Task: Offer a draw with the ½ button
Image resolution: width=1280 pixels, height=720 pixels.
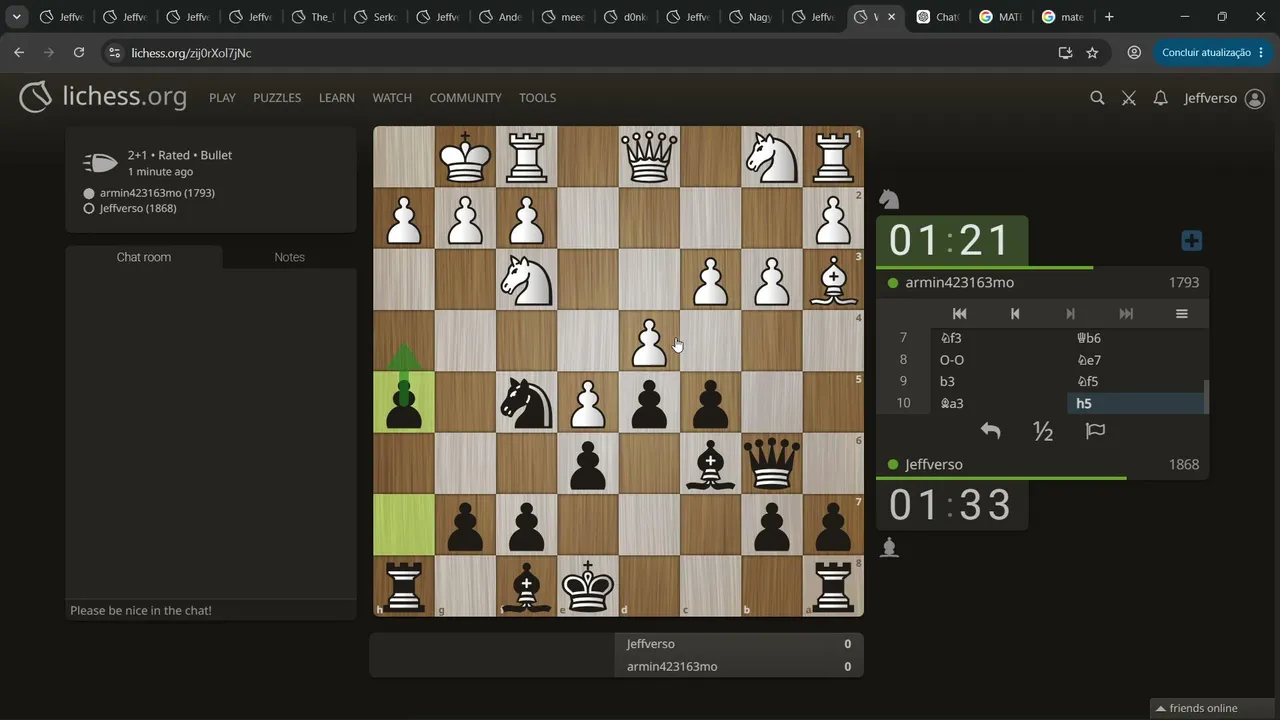Action: coord(1043,431)
